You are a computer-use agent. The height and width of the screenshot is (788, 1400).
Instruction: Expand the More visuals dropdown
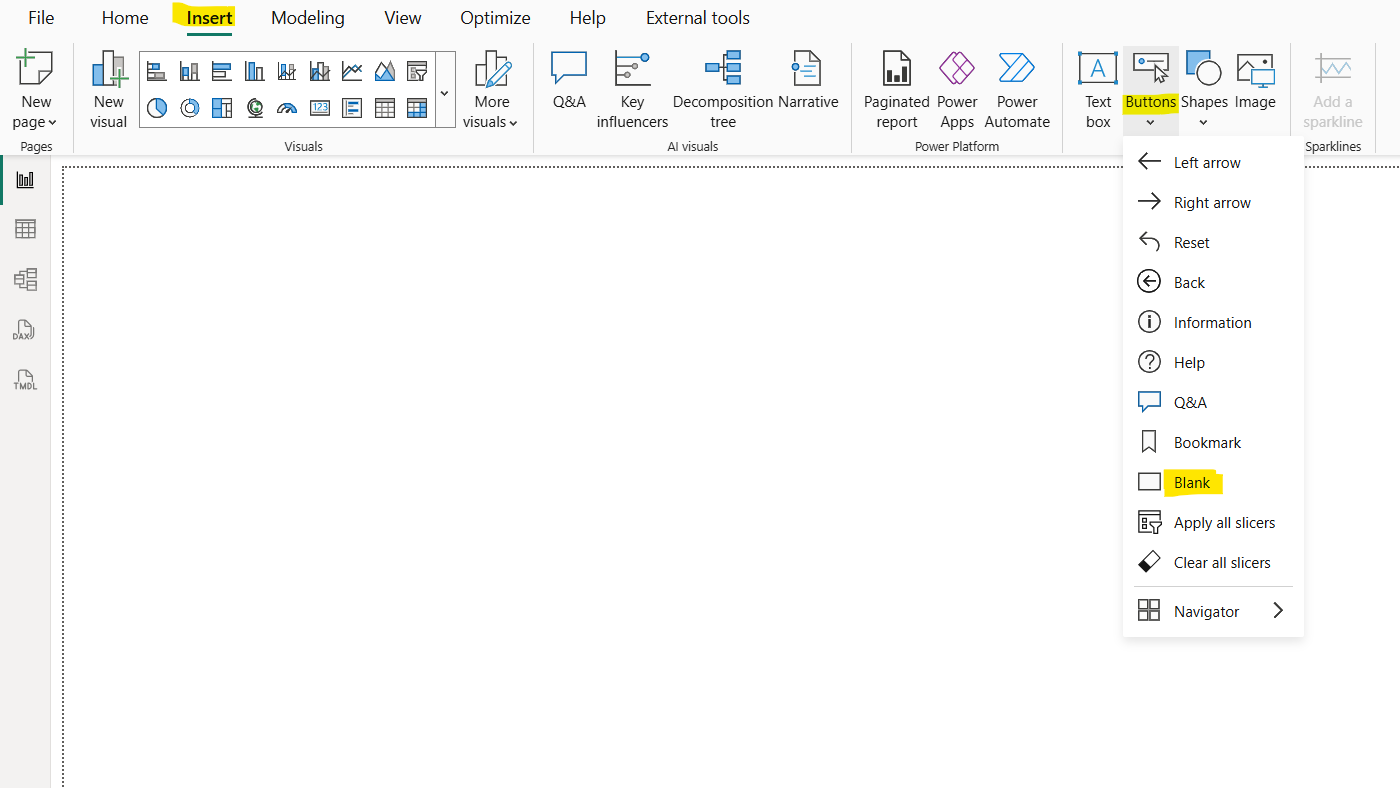click(491, 90)
